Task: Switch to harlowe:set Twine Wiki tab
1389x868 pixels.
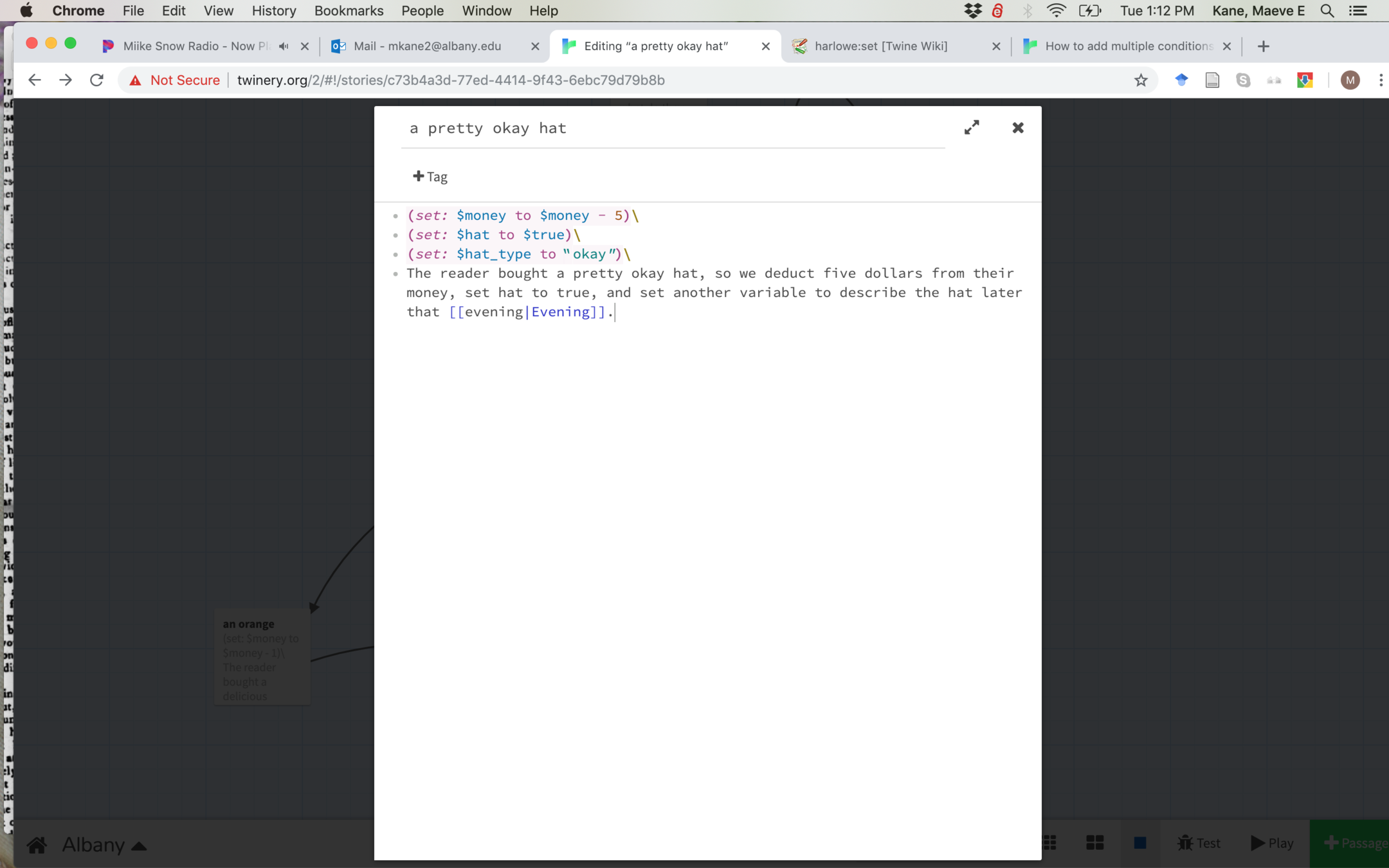Action: click(x=881, y=46)
